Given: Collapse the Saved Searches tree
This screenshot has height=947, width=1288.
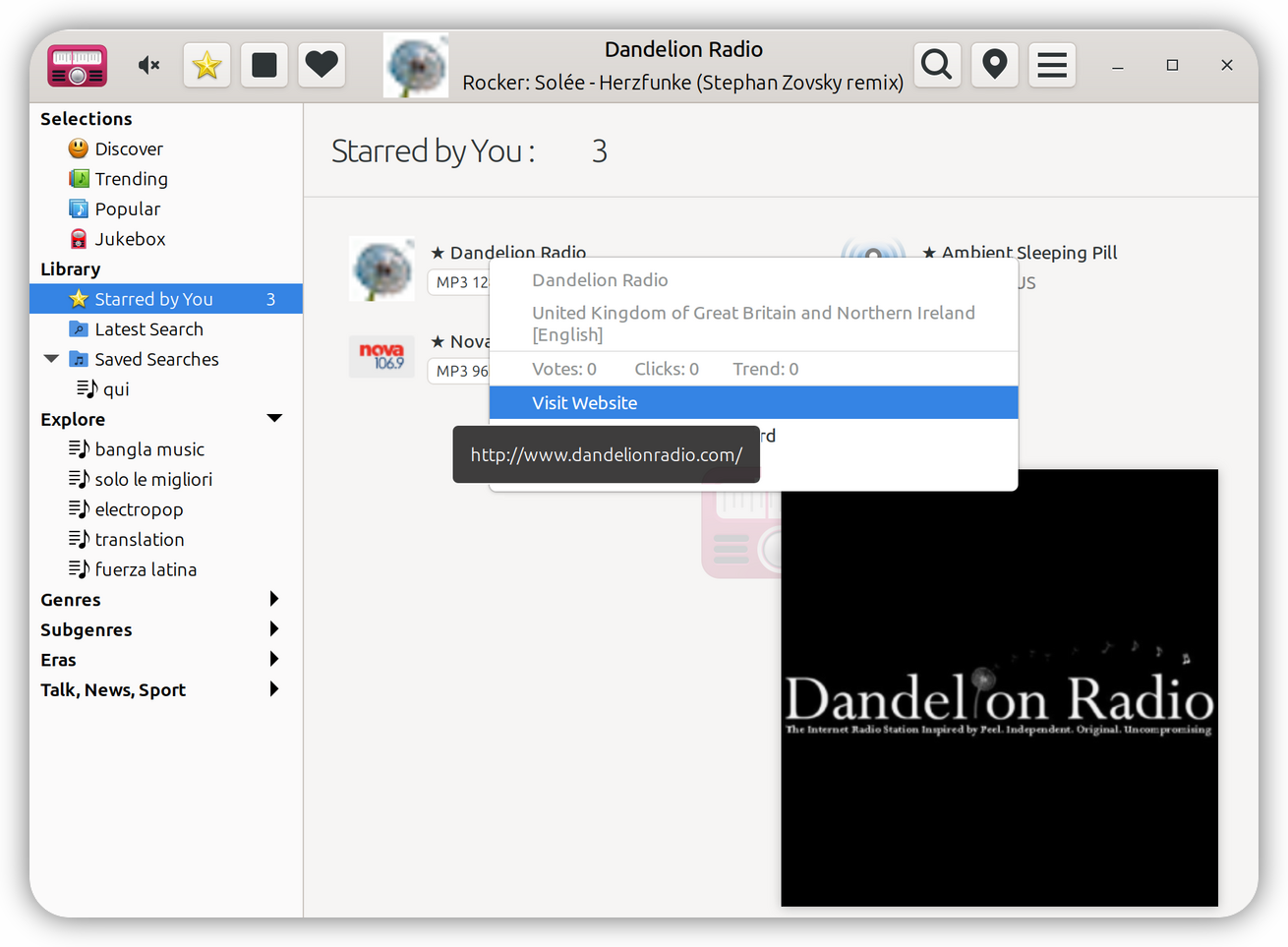Looking at the screenshot, I should [51, 359].
